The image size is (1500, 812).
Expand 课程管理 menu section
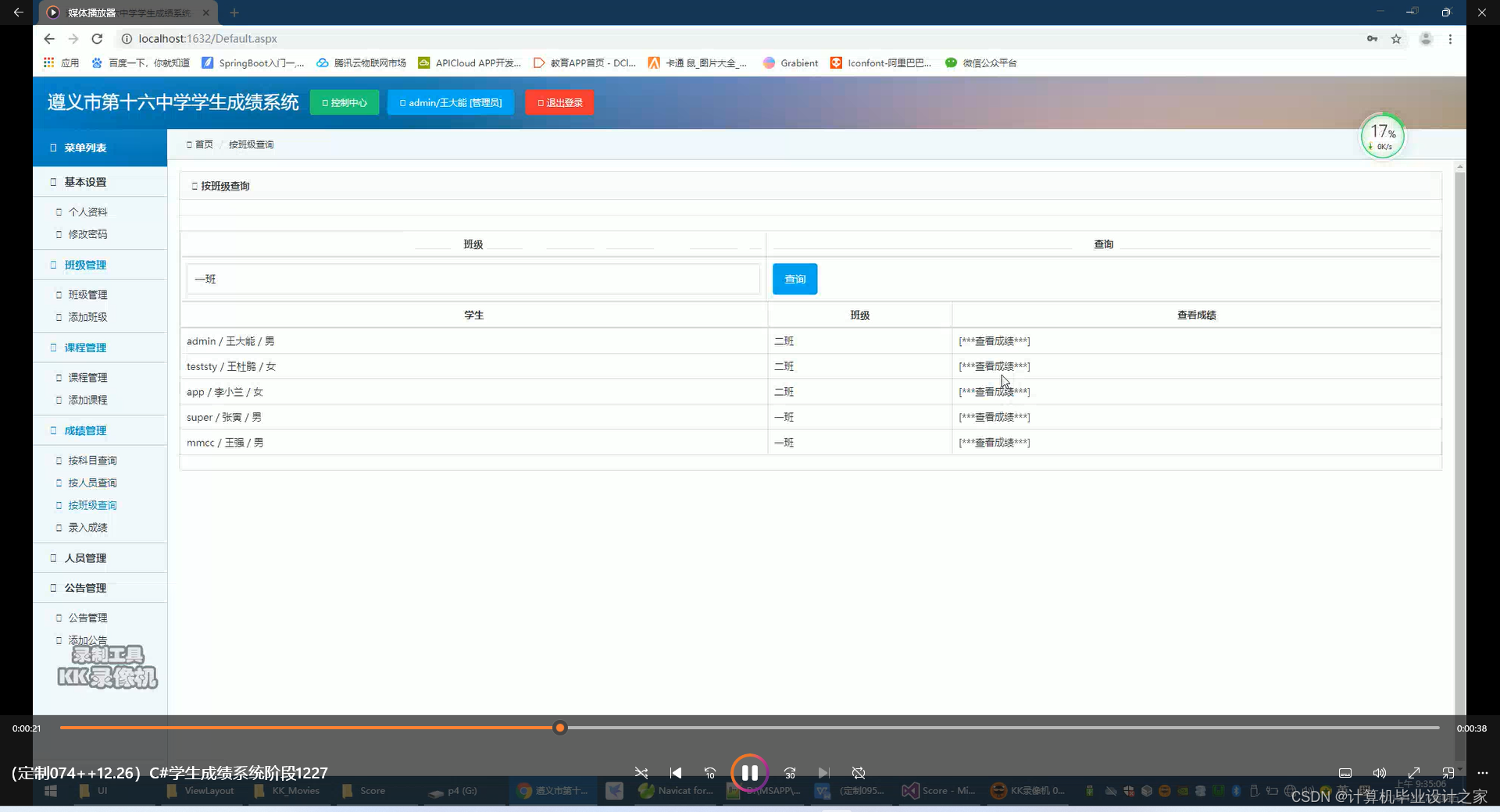pos(100,347)
